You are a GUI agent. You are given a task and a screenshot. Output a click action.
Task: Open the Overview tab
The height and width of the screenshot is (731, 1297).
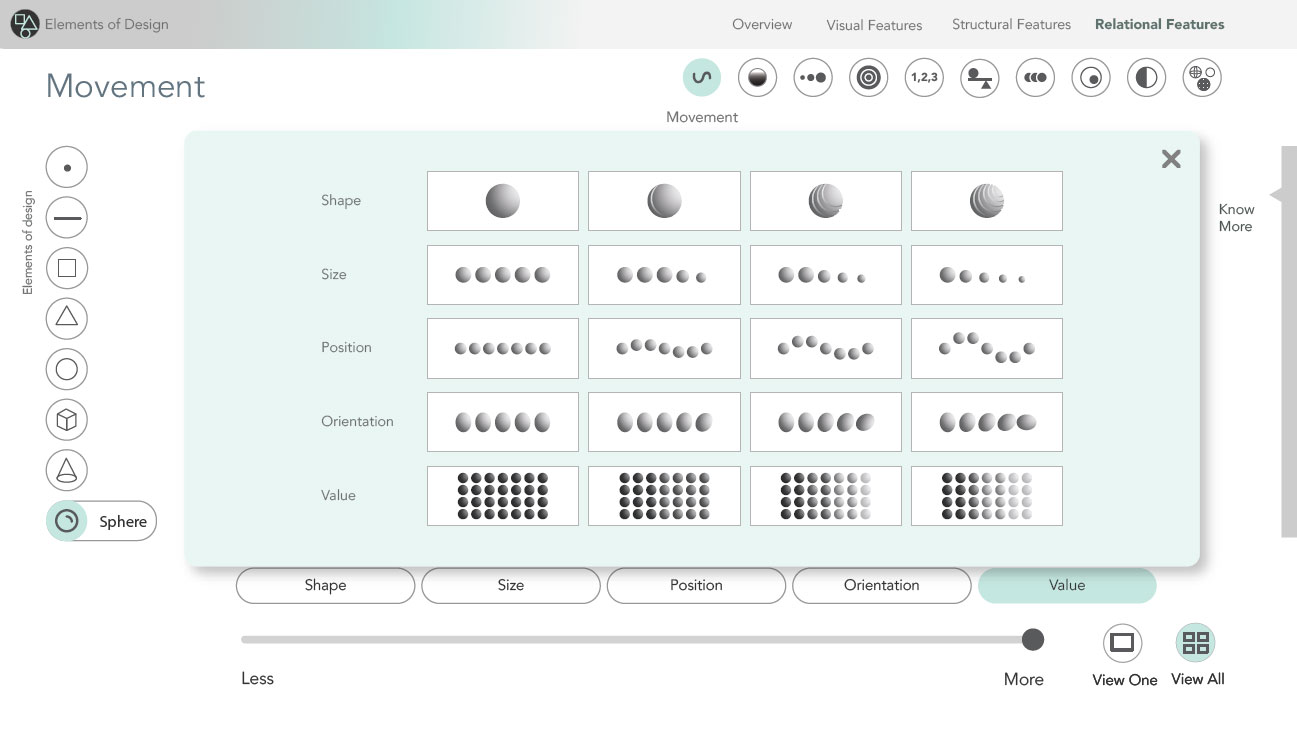[x=761, y=24]
